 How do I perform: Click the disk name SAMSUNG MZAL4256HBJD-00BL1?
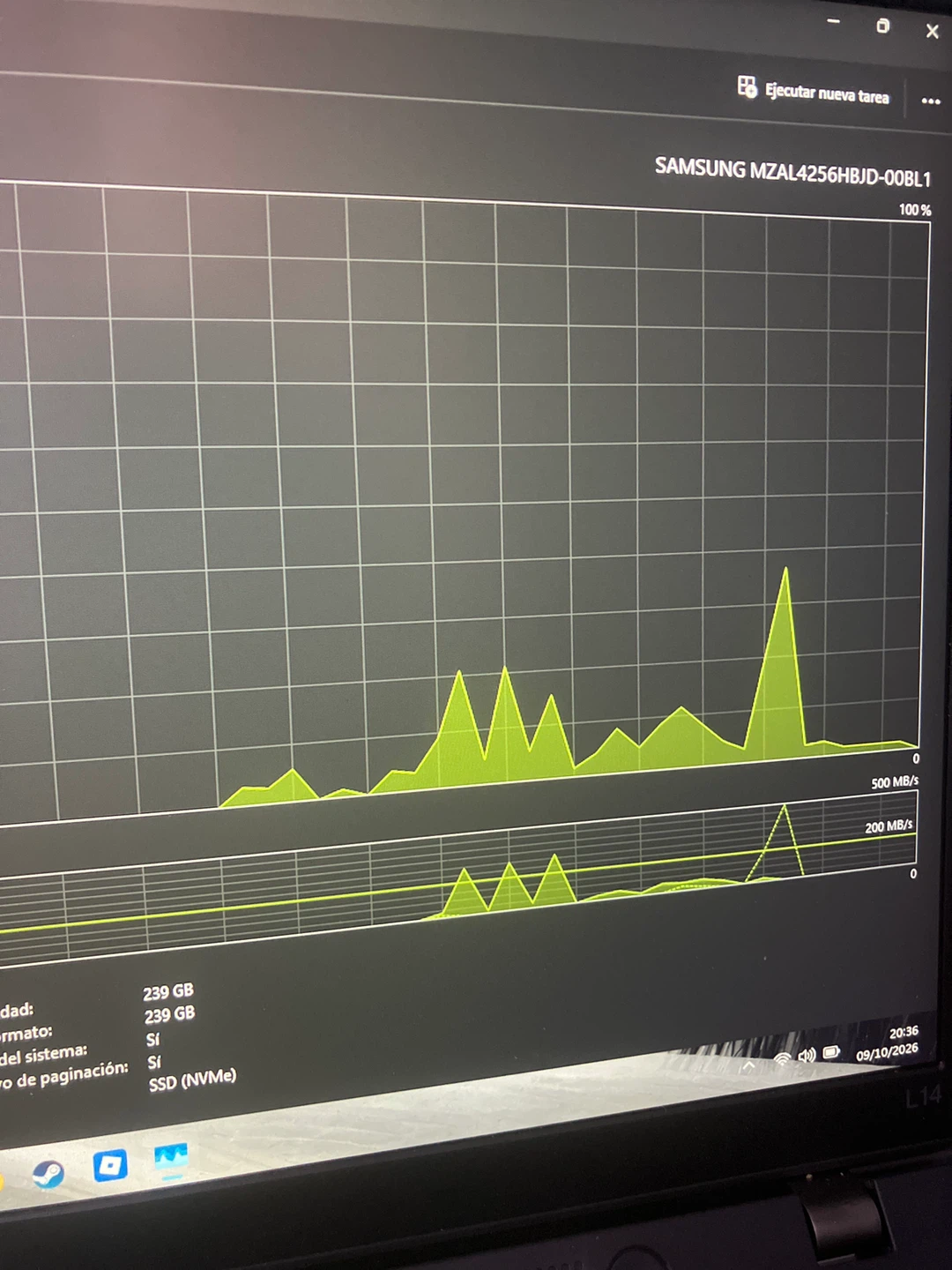[792, 171]
